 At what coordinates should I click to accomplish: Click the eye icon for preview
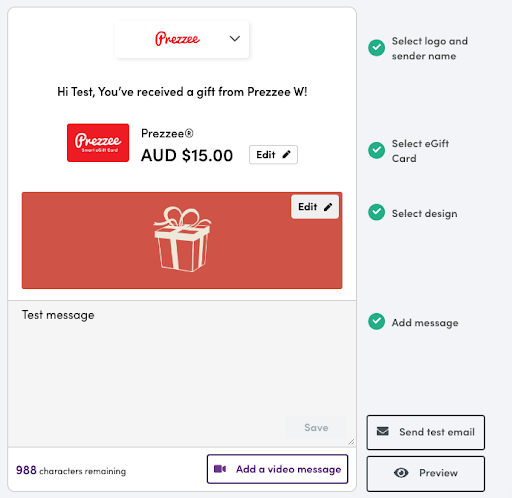point(401,473)
